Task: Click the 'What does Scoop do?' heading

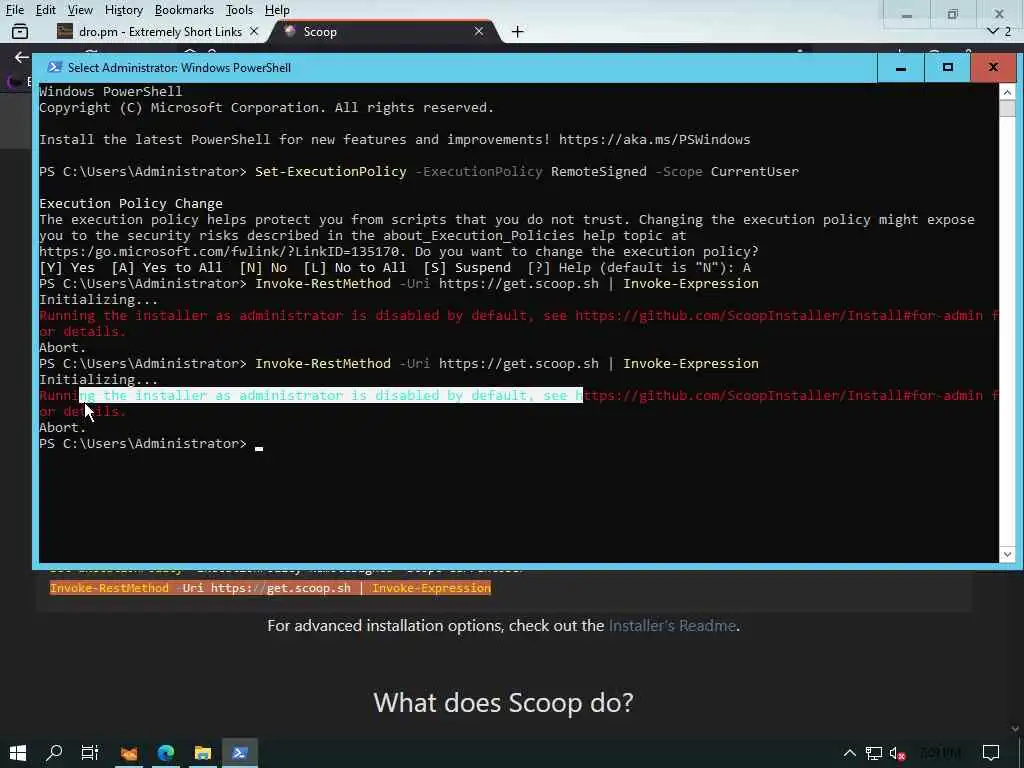Action: 504,703
